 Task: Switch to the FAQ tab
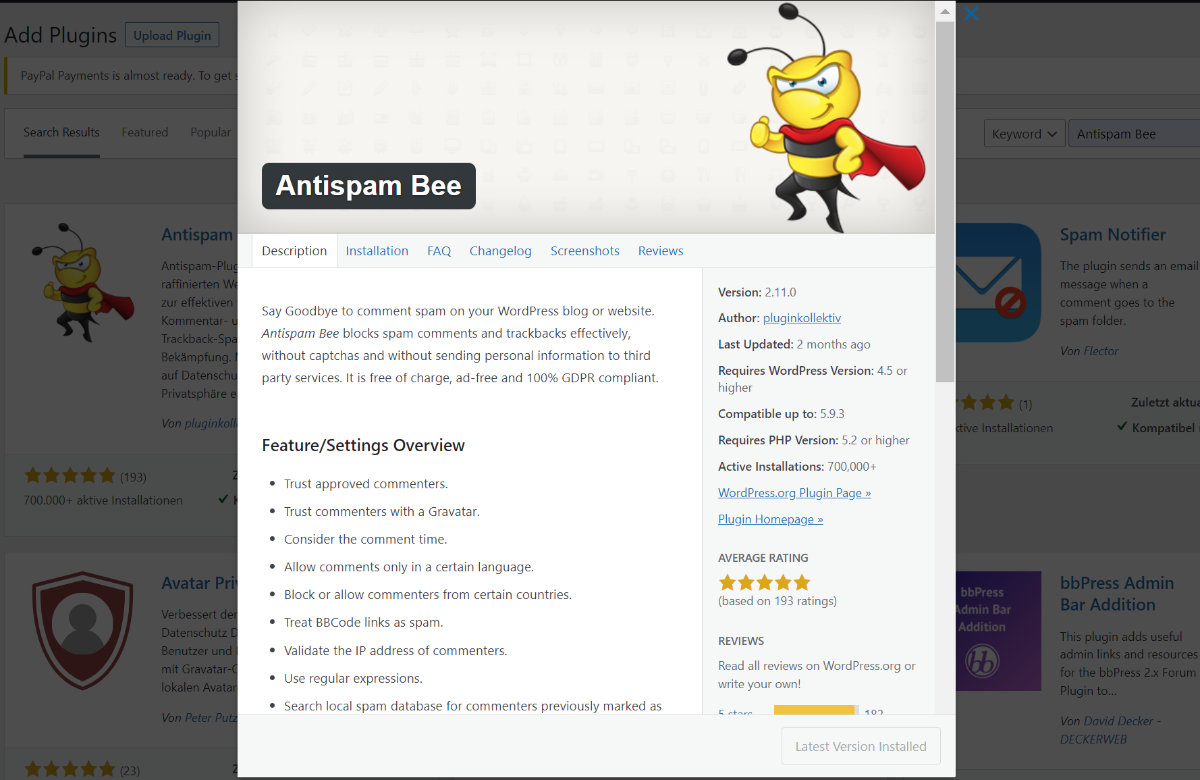point(439,251)
